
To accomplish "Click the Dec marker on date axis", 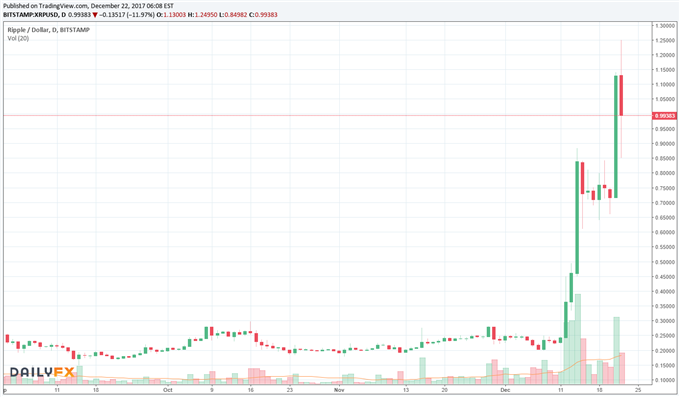I will [505, 390].
